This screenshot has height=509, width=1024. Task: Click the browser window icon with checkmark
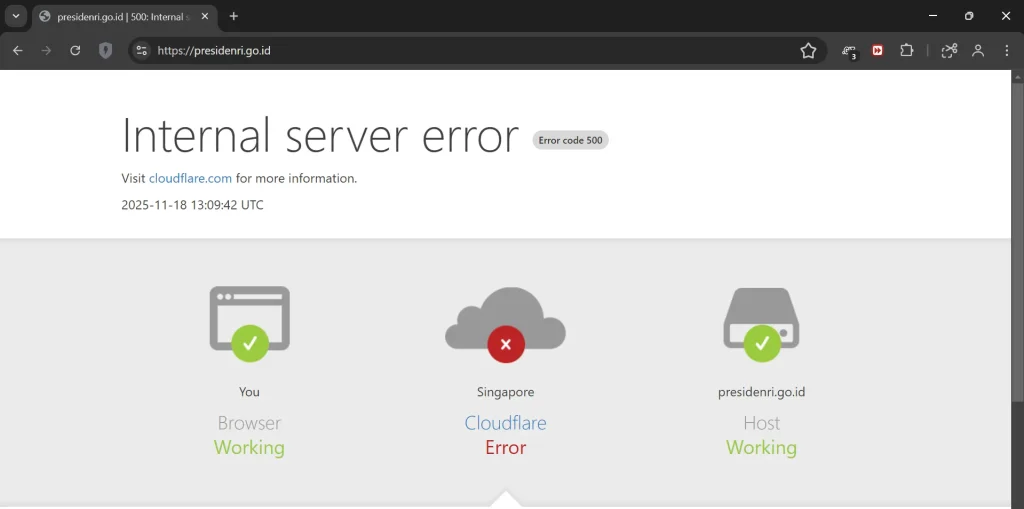point(249,324)
